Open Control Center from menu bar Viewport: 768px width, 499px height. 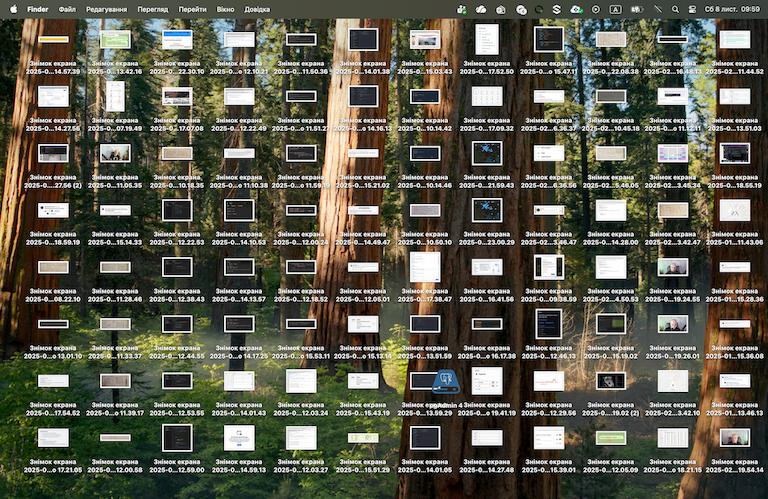[x=692, y=8]
